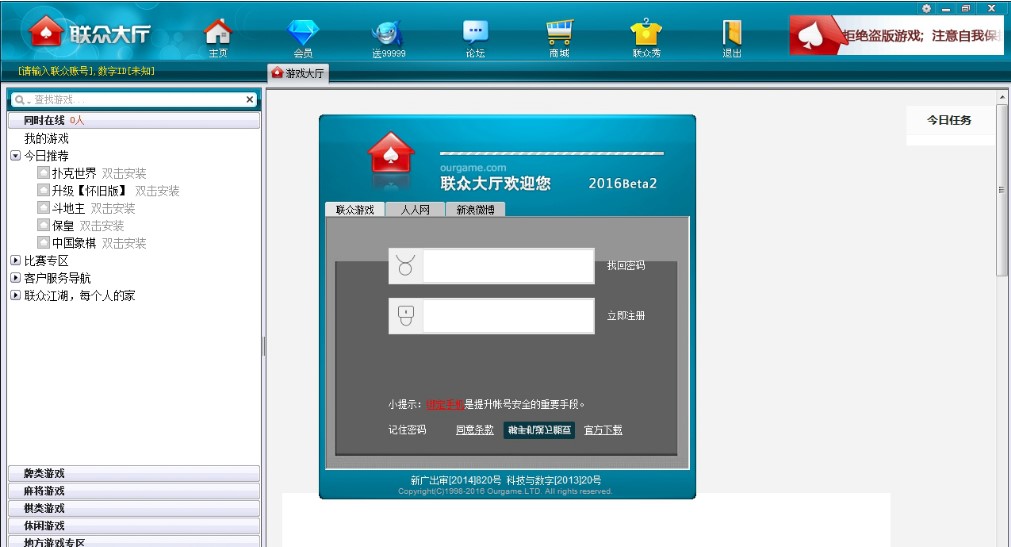Image resolution: width=1011 pixels, height=547 pixels.
Task: Clear the game search box with X
Action: click(x=250, y=99)
